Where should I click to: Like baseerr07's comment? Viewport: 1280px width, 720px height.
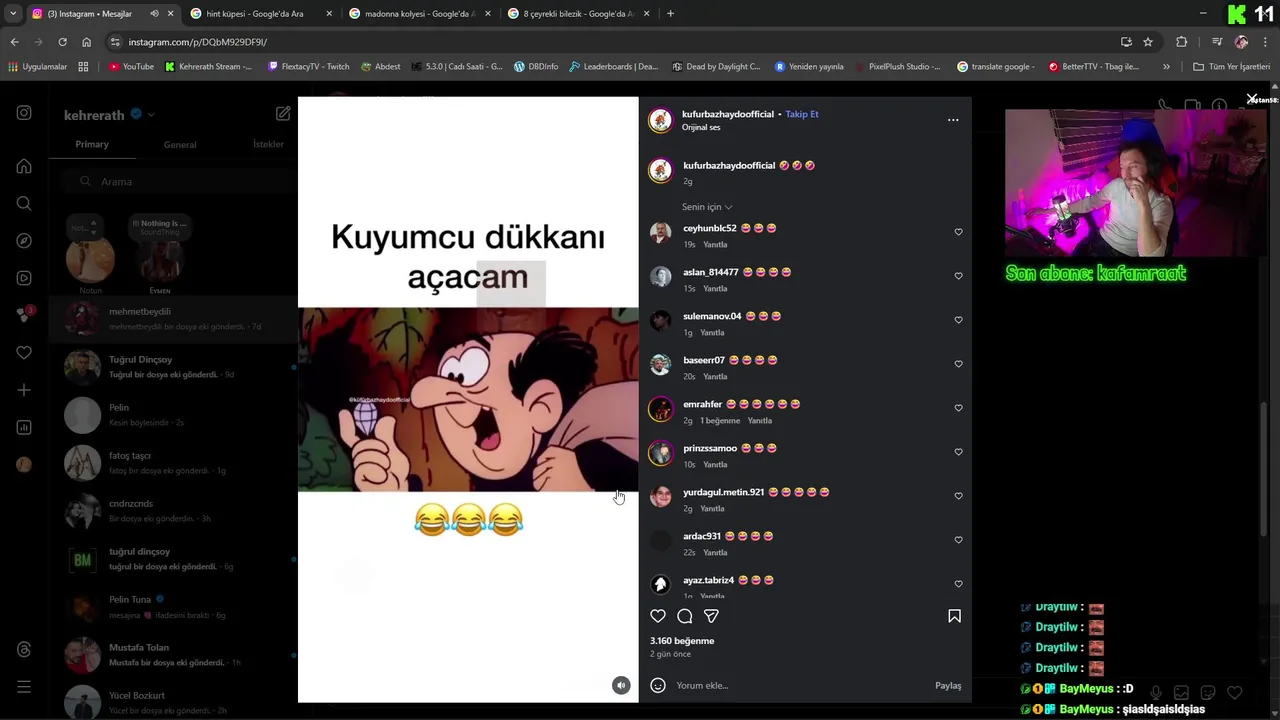(958, 364)
